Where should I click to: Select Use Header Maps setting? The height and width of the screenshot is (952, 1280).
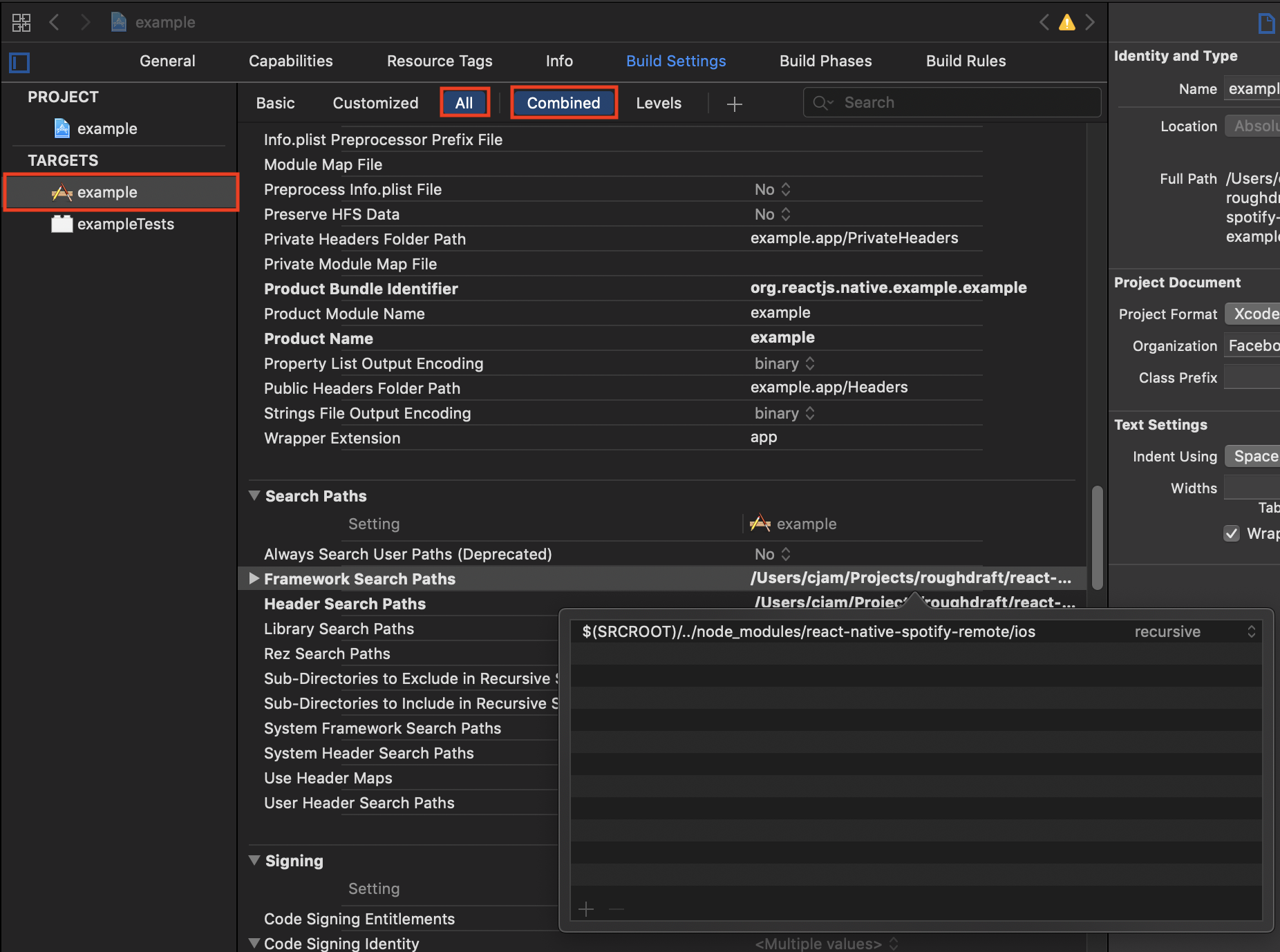click(x=328, y=778)
